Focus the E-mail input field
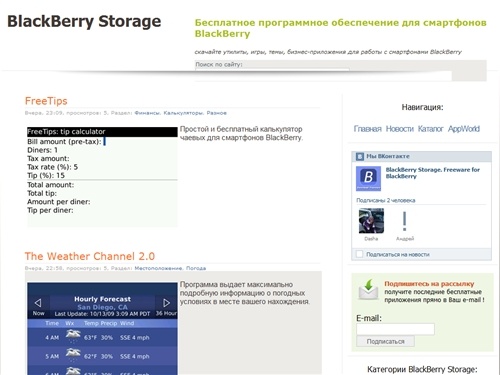The image size is (500, 375). click(x=395, y=329)
